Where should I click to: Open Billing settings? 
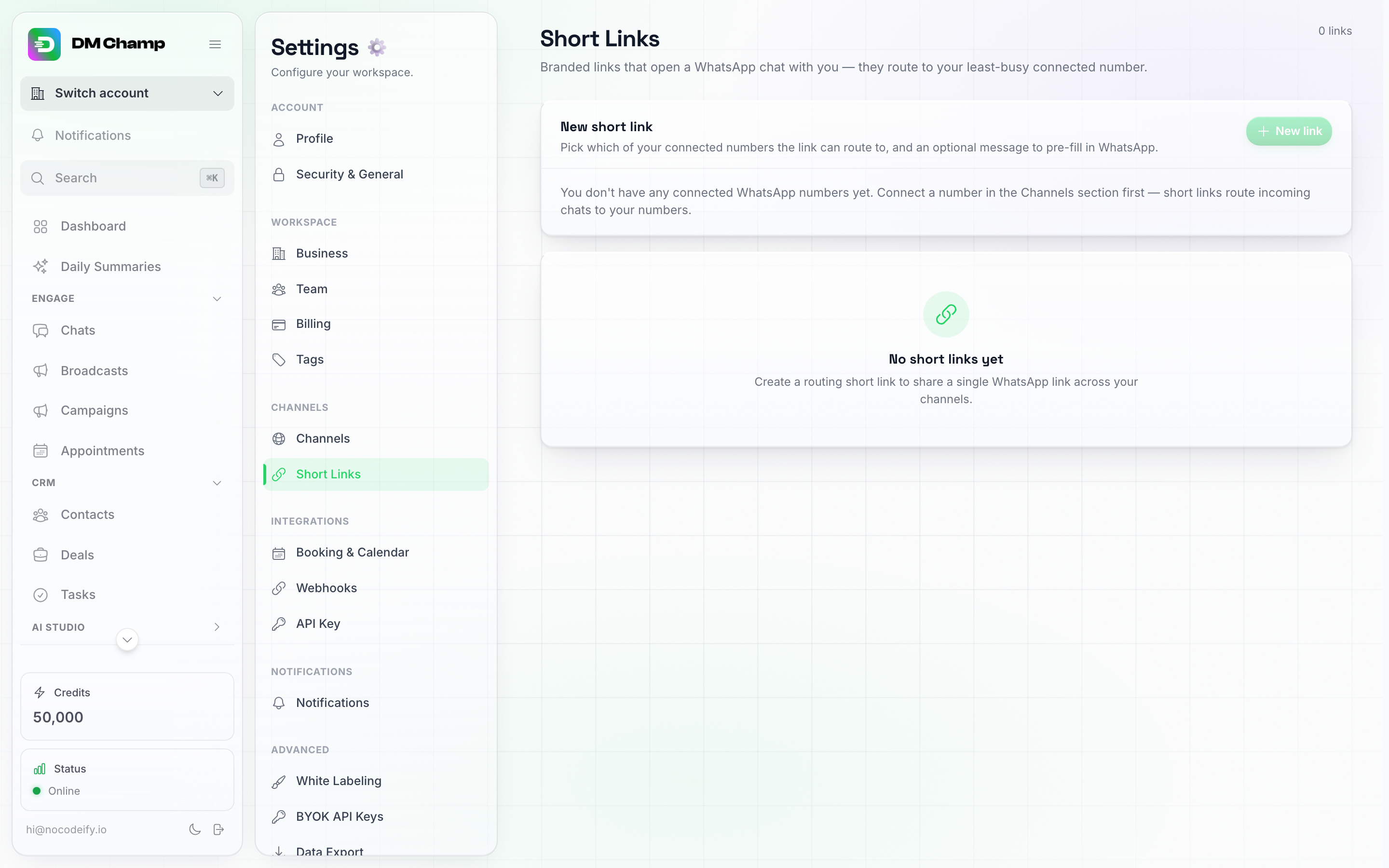[376, 325]
